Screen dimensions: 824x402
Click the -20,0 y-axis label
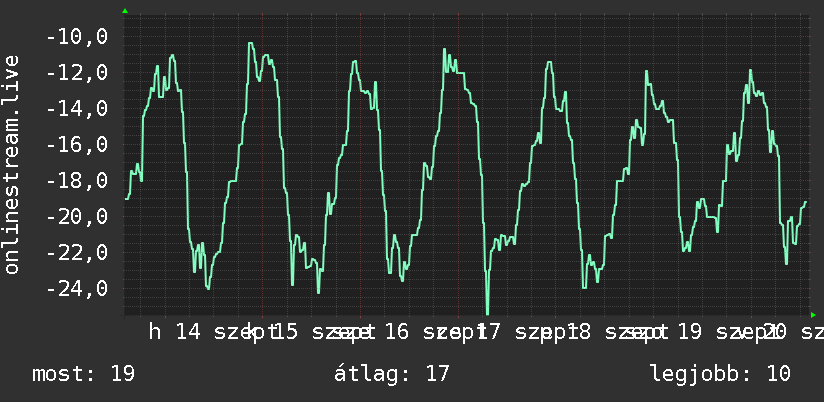(x=77, y=217)
